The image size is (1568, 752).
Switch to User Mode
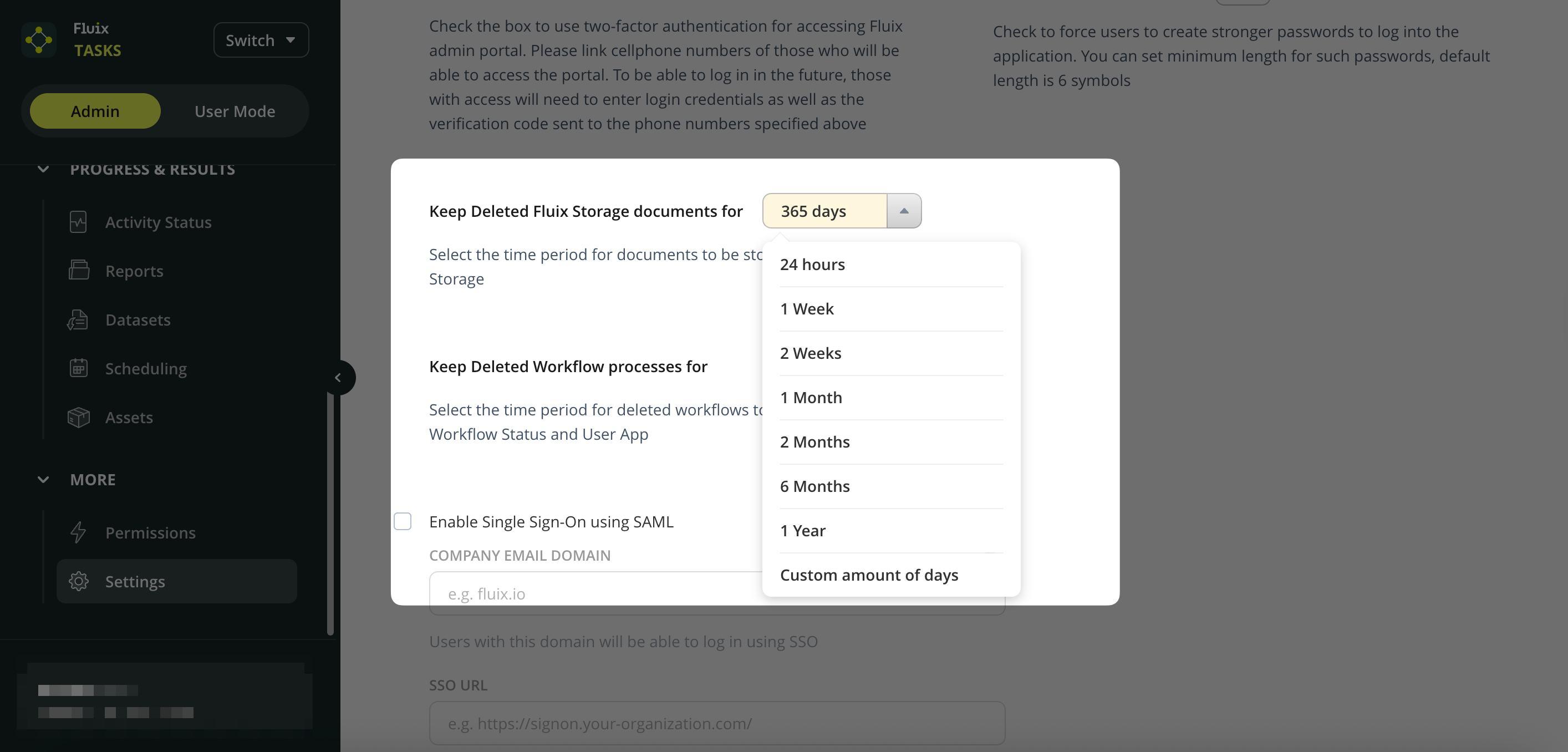[x=235, y=111]
